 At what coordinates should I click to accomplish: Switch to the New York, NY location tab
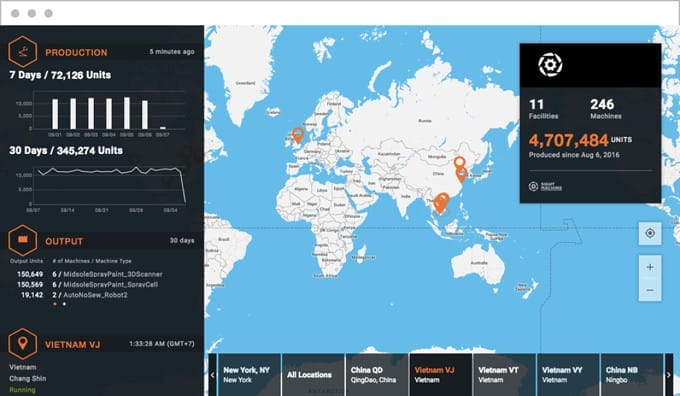point(249,375)
